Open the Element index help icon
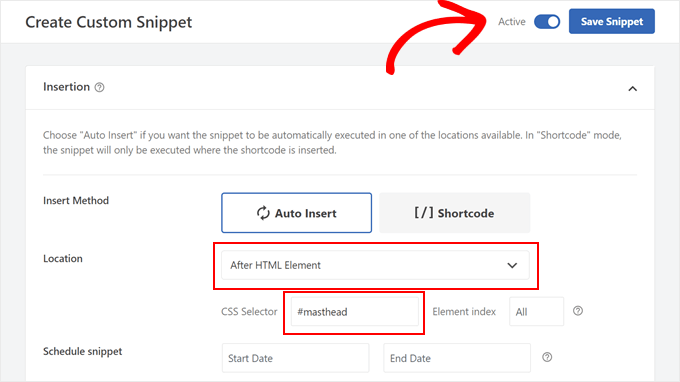Screen dimensions: 680x382 pyautogui.click(x=578, y=311)
